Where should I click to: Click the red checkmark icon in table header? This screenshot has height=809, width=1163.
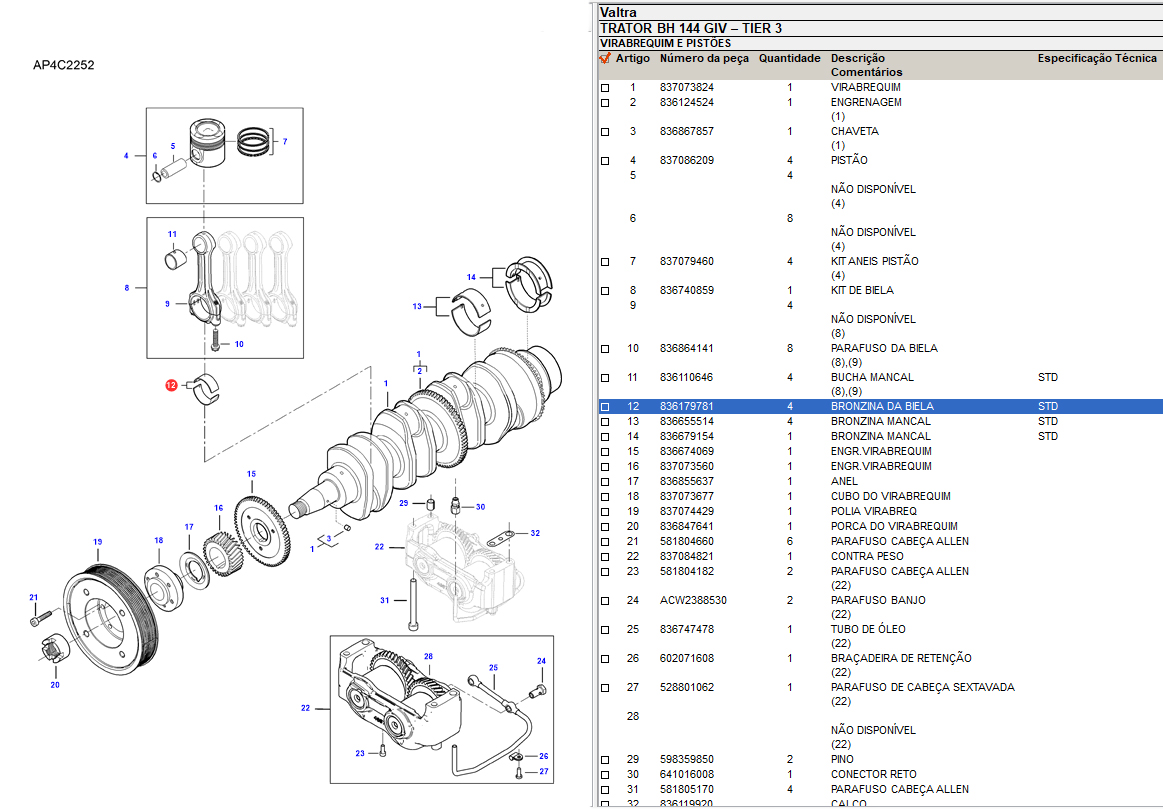(604, 59)
